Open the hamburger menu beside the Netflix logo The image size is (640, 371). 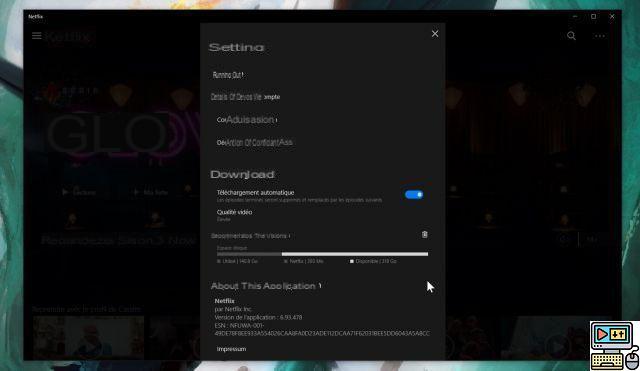point(37,36)
